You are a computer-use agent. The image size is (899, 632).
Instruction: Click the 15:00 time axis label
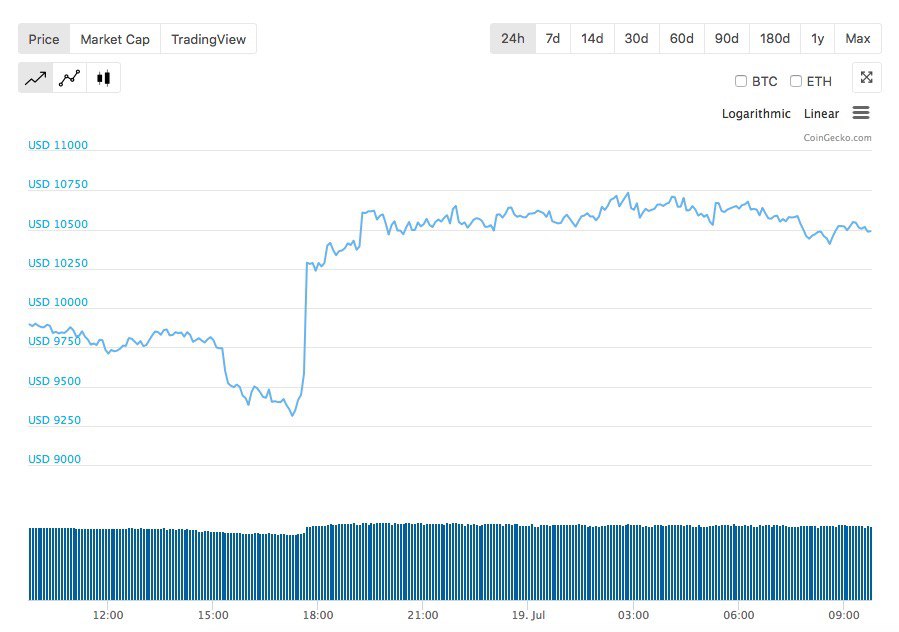click(213, 615)
